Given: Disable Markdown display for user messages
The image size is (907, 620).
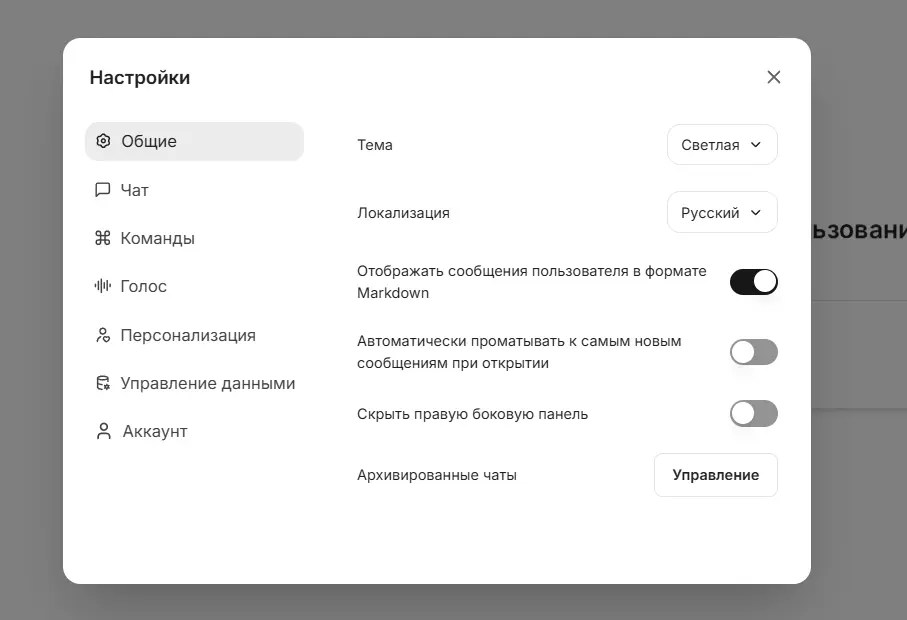Looking at the screenshot, I should [753, 282].
